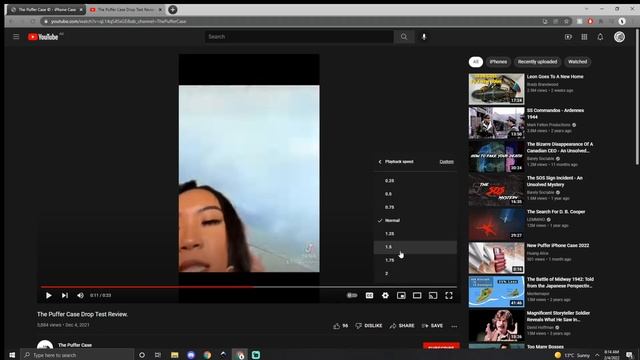This screenshot has height=360, width=640.
Task: Open the Create video camera icon
Action: tap(568, 37)
